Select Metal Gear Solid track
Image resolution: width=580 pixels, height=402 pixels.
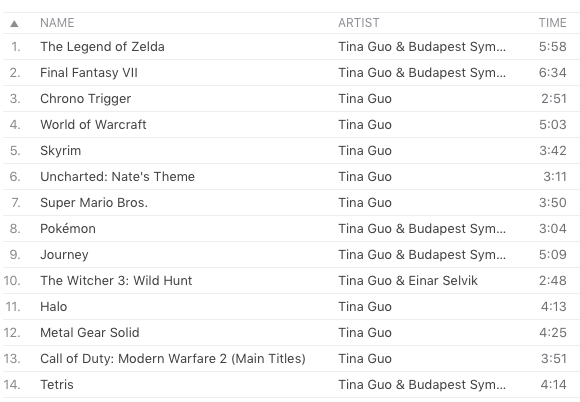click(x=291, y=332)
